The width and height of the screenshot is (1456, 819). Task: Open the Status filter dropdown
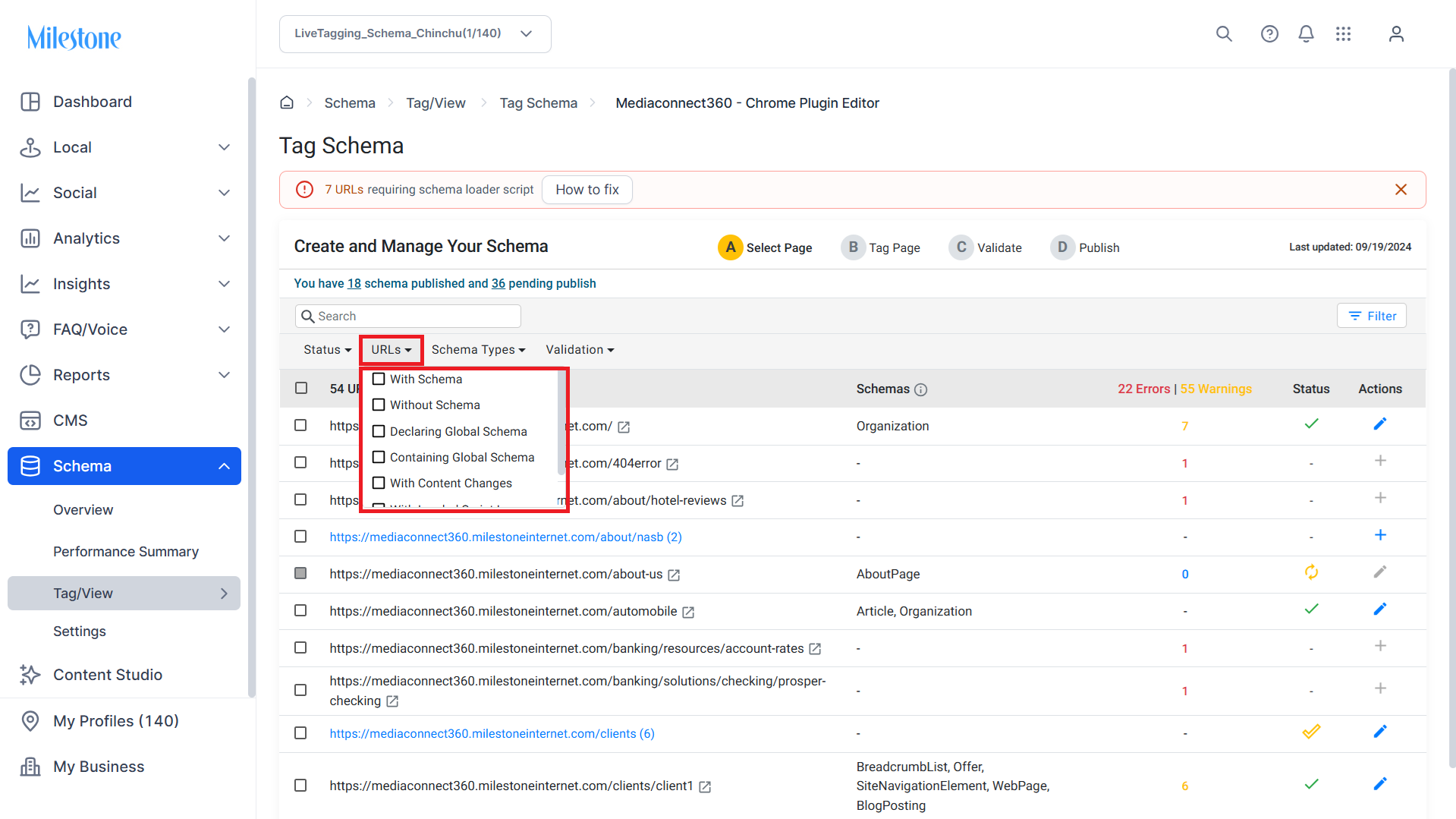point(327,350)
